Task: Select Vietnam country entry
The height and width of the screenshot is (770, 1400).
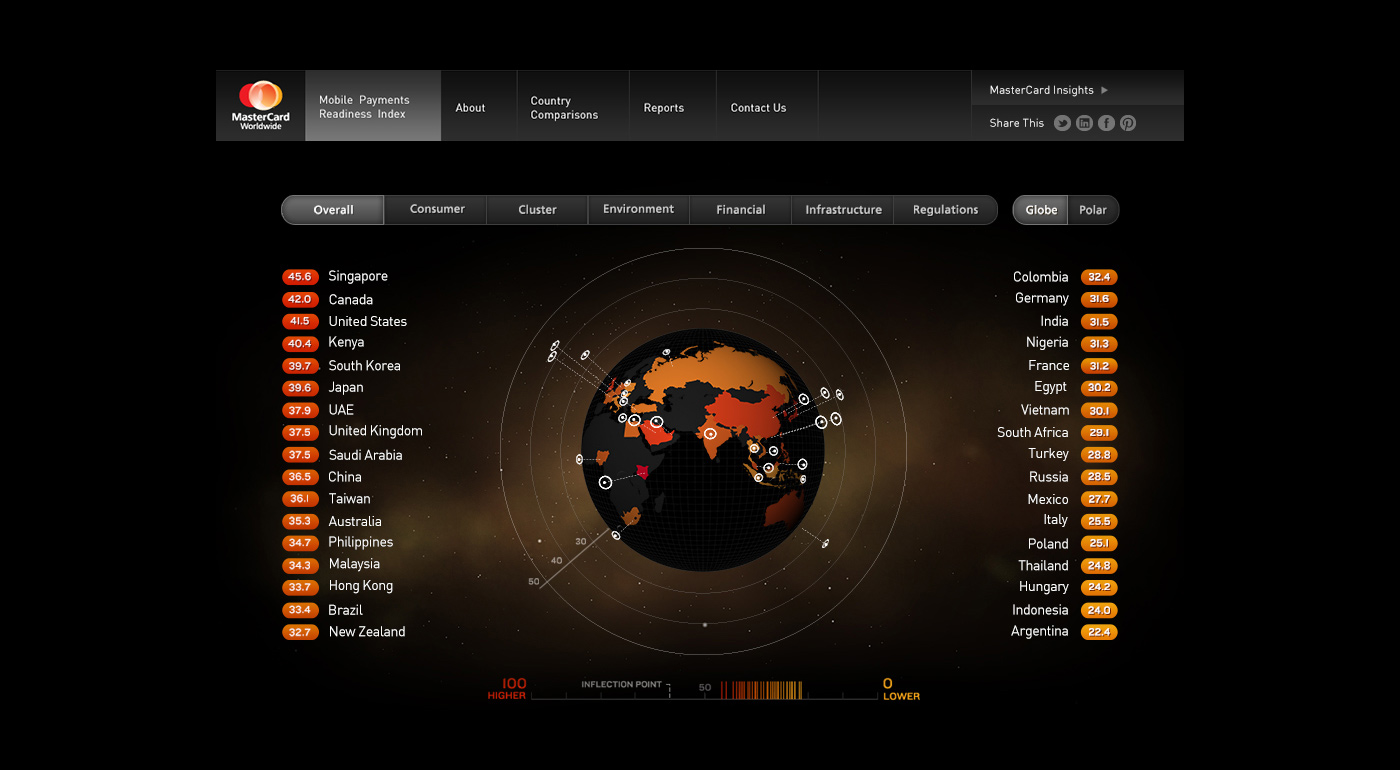Action: [1045, 410]
